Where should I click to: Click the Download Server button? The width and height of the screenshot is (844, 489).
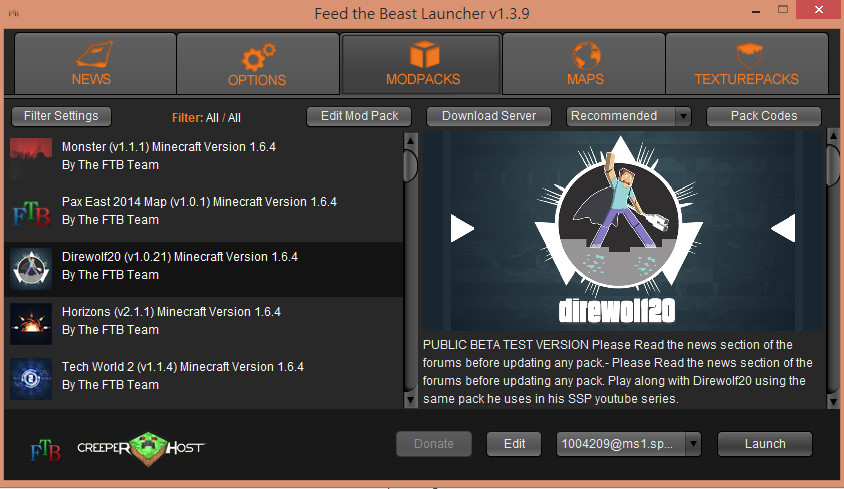(489, 116)
